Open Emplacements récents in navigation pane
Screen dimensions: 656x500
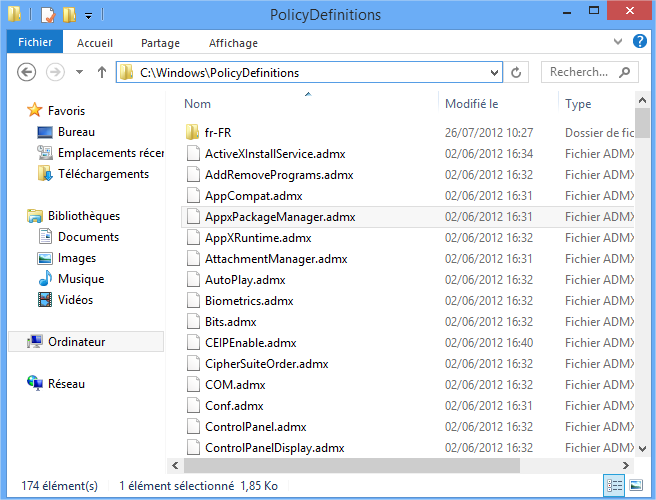(x=110, y=153)
